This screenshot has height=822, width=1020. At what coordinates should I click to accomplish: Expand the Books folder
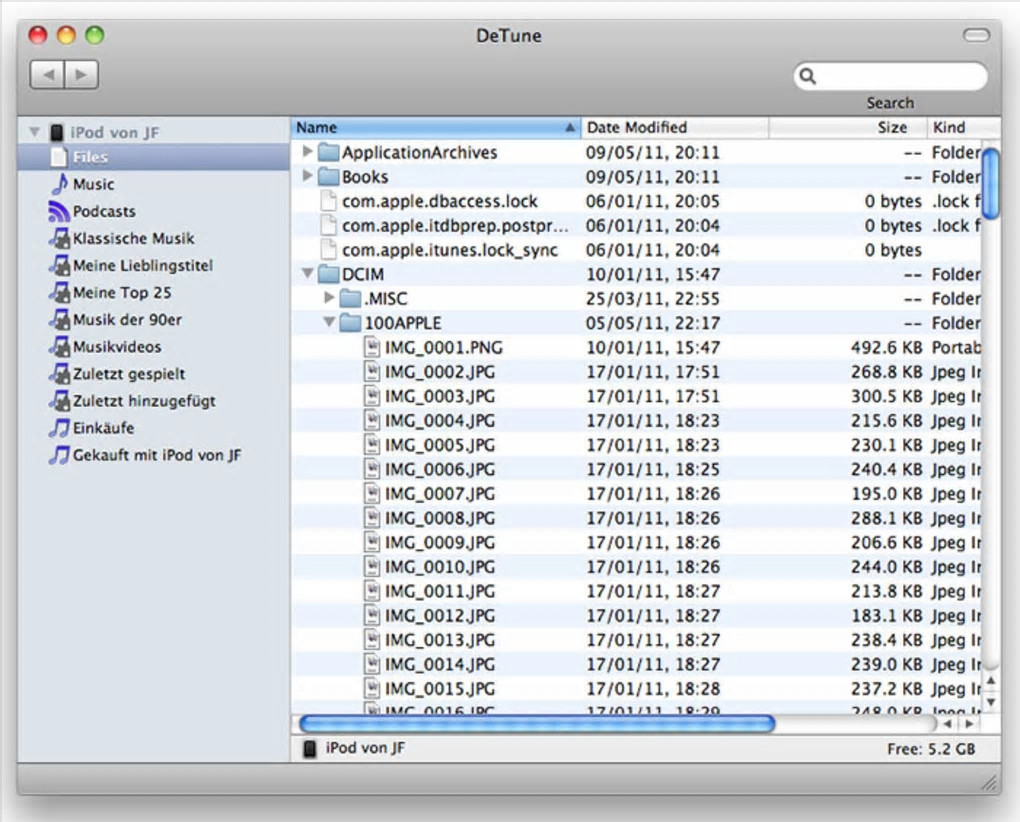tap(308, 176)
